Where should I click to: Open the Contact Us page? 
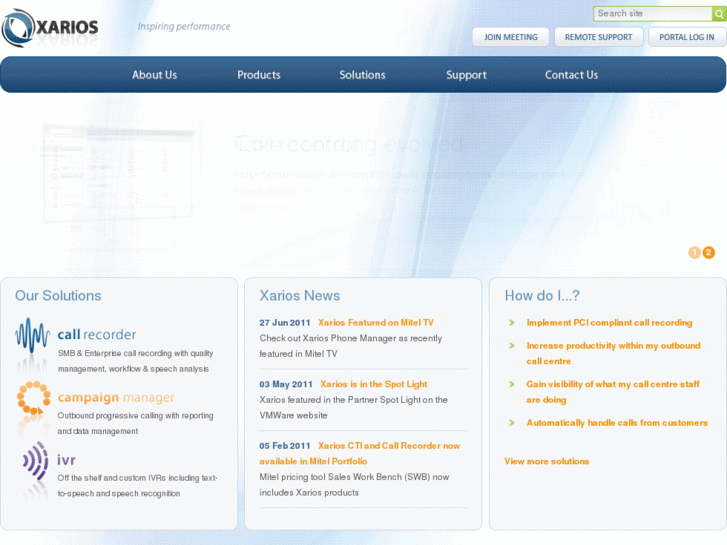571,75
